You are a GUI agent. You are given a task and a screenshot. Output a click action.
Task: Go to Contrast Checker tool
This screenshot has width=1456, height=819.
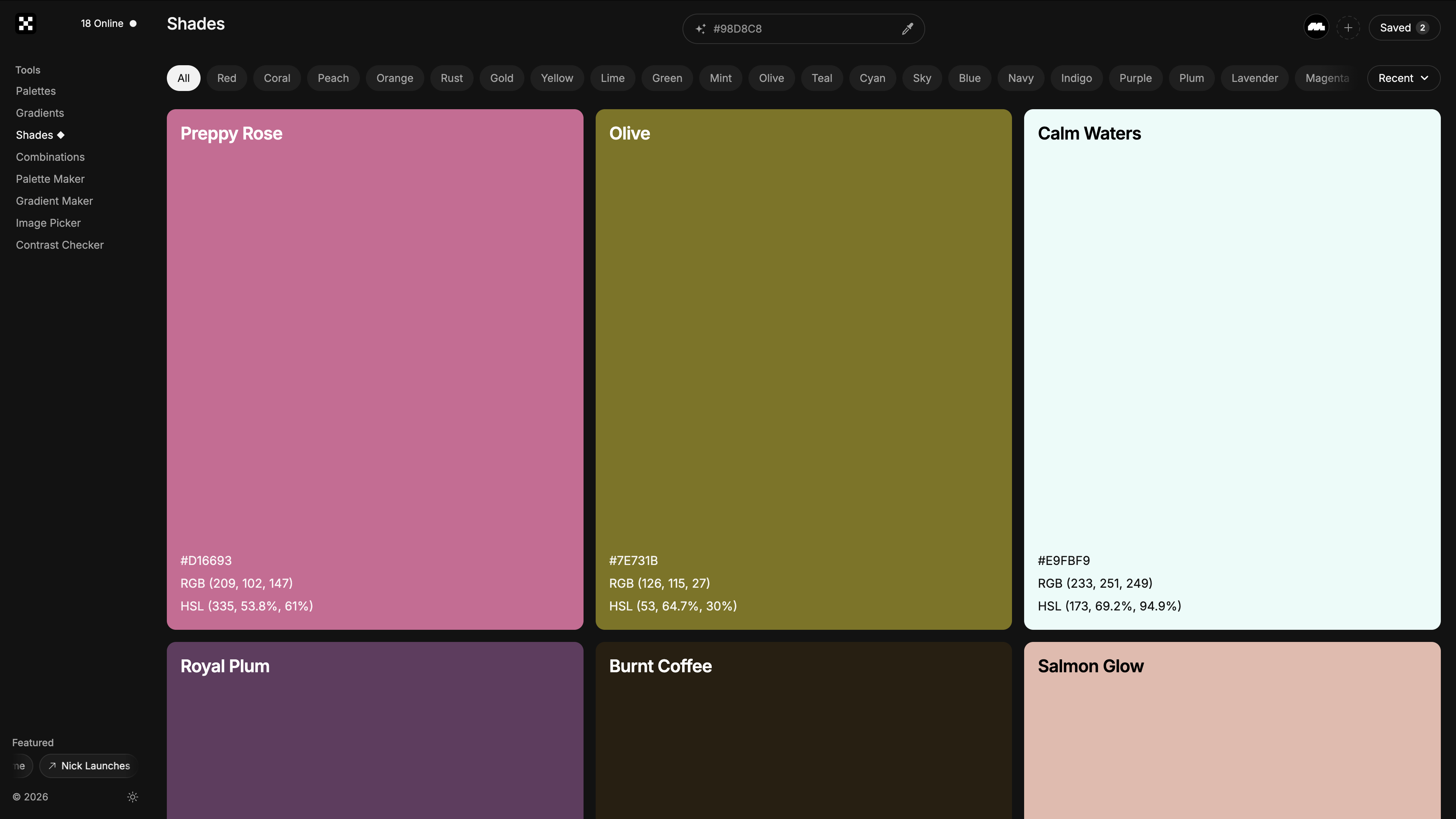tap(60, 245)
